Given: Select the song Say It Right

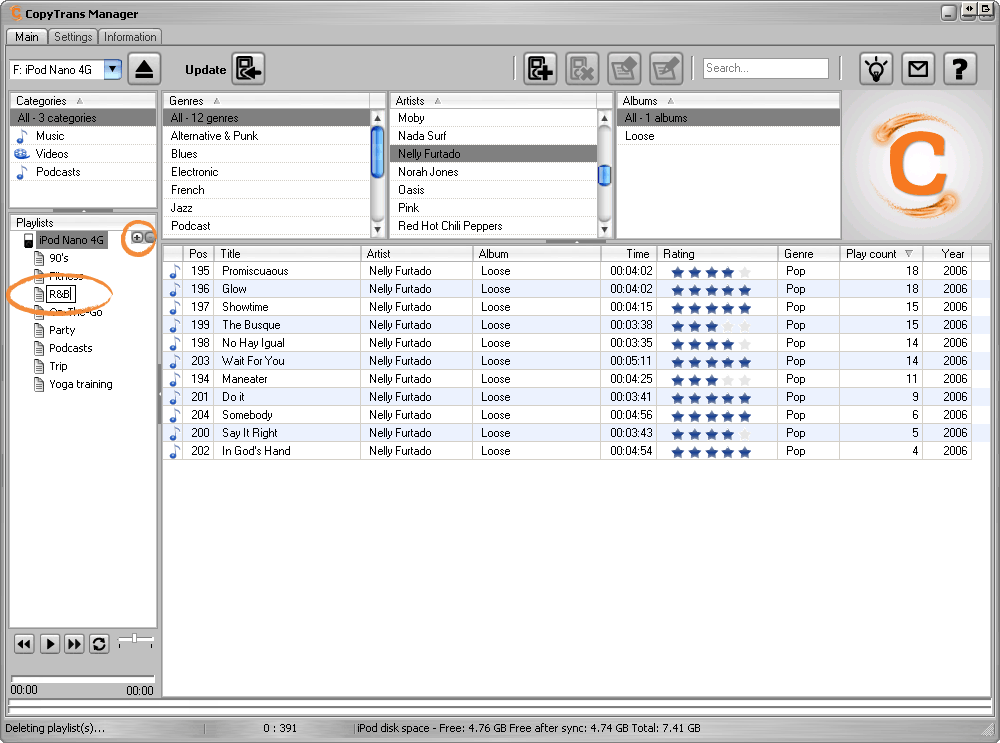Looking at the screenshot, I should click(567, 432).
